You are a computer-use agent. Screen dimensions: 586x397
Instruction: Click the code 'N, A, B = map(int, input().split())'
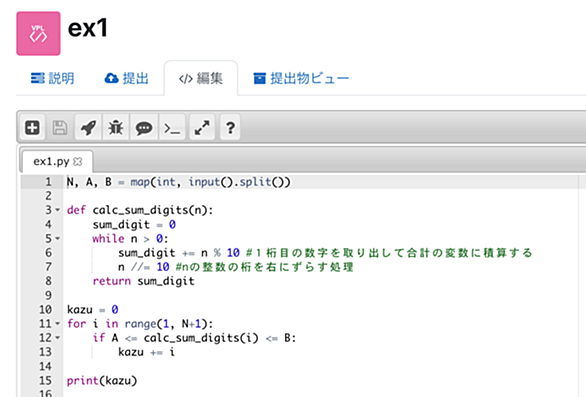pos(178,182)
